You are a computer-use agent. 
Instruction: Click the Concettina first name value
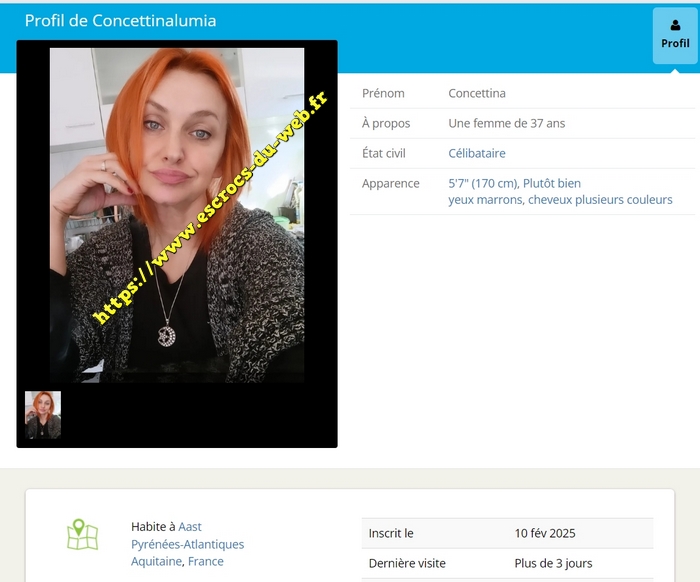477,93
